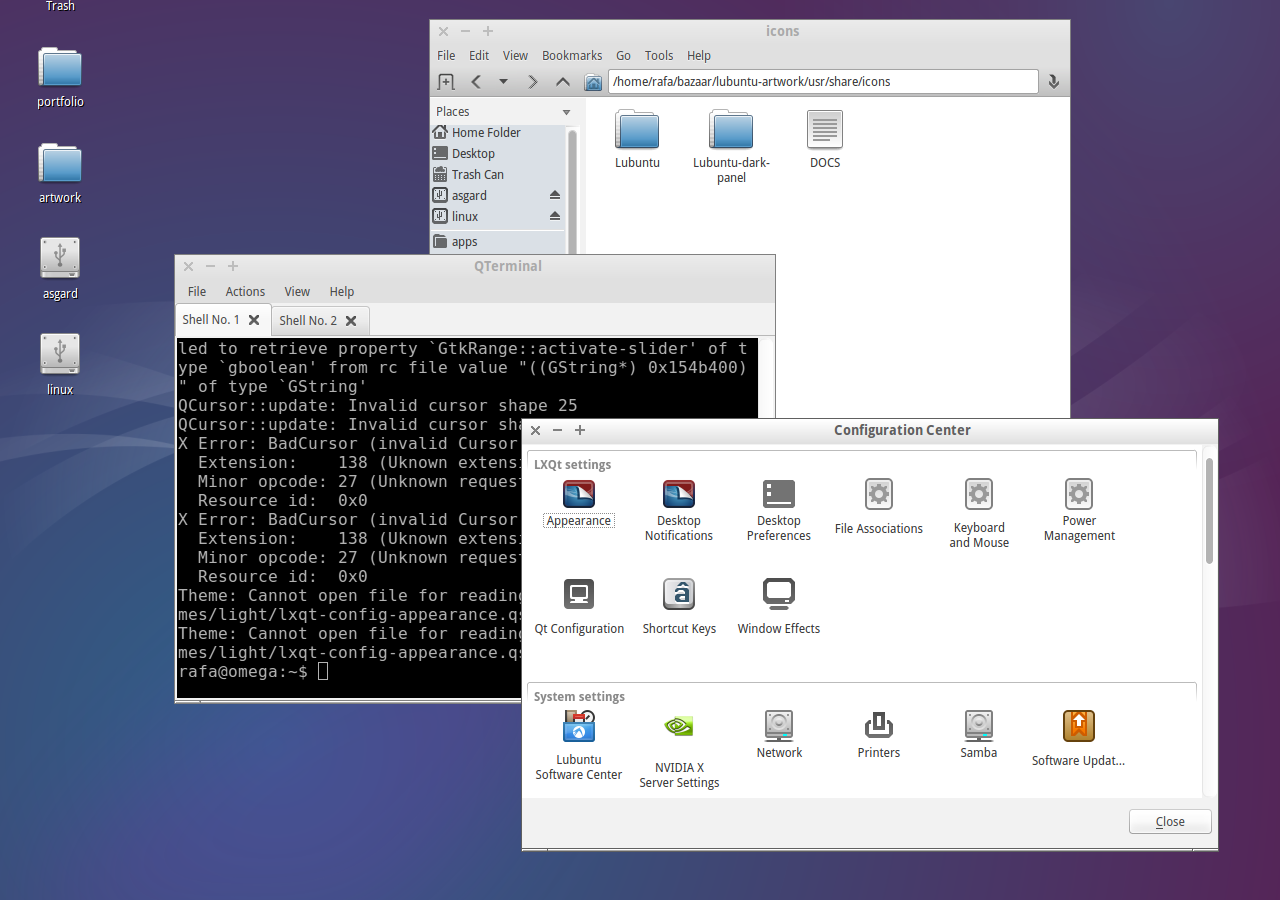Select the artwork folder on desktop
The image size is (1280, 900).
(60, 174)
